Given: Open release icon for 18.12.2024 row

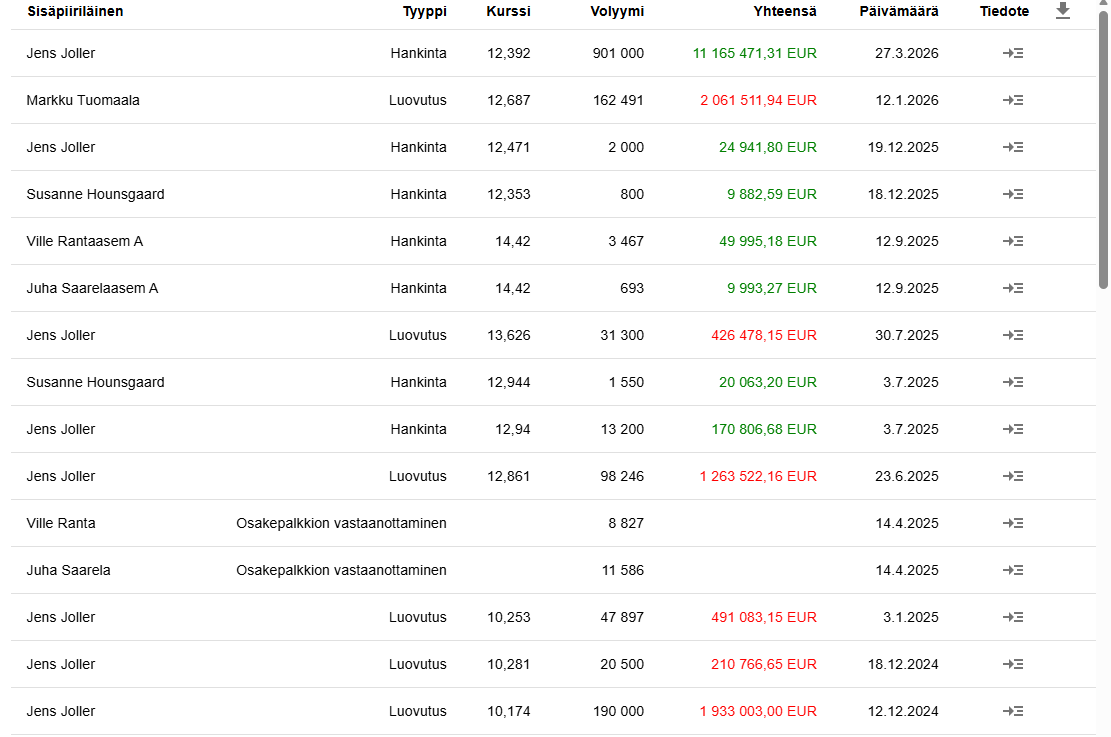Looking at the screenshot, I should [x=1013, y=664].
